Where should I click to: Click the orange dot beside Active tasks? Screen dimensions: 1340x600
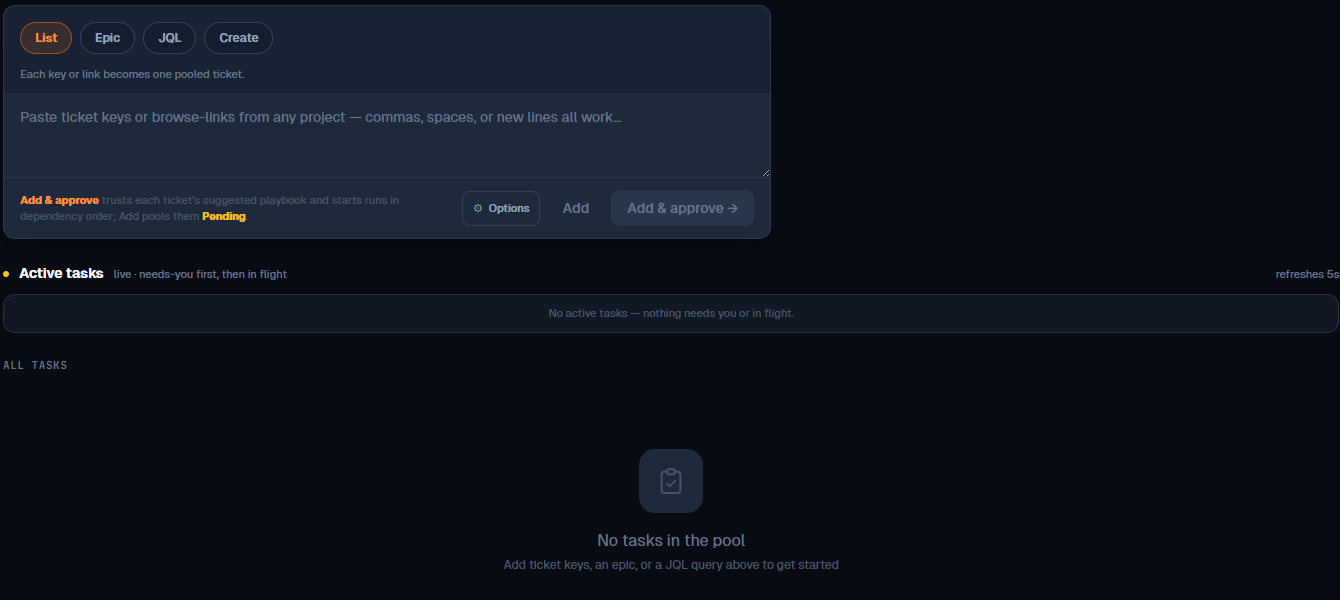coord(6,274)
